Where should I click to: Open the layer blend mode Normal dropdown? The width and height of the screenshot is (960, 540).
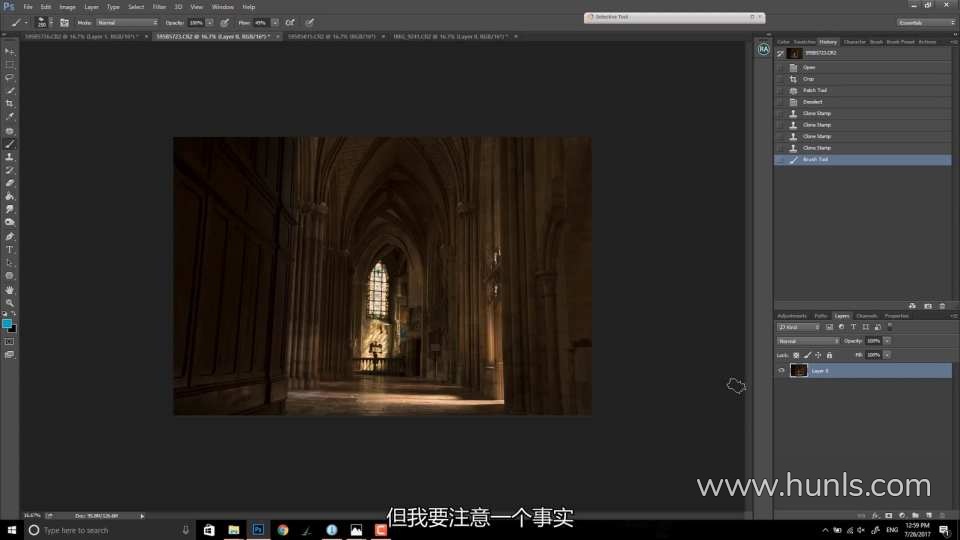point(808,341)
